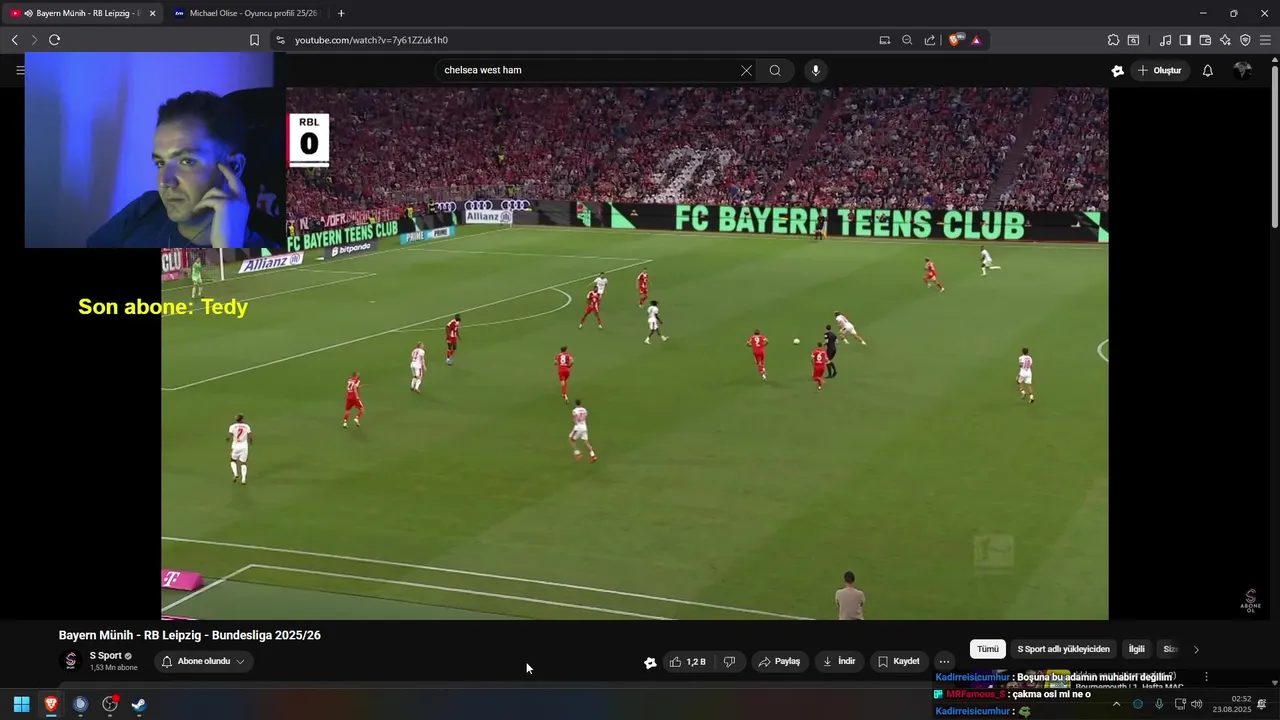
Task: Open Brave from the taskbar
Action: click(51, 704)
